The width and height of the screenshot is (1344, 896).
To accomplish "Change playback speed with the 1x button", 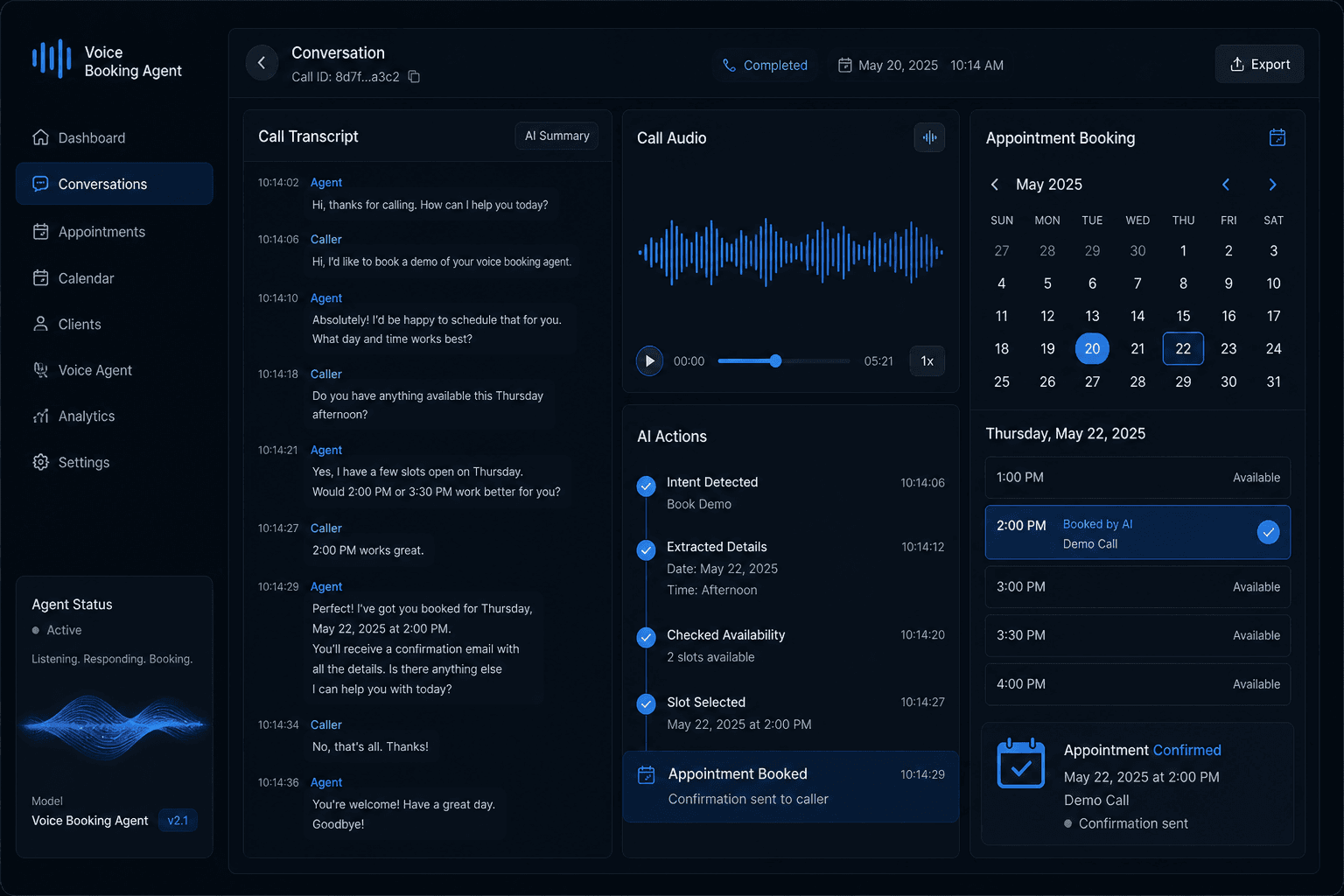I will pos(927,360).
